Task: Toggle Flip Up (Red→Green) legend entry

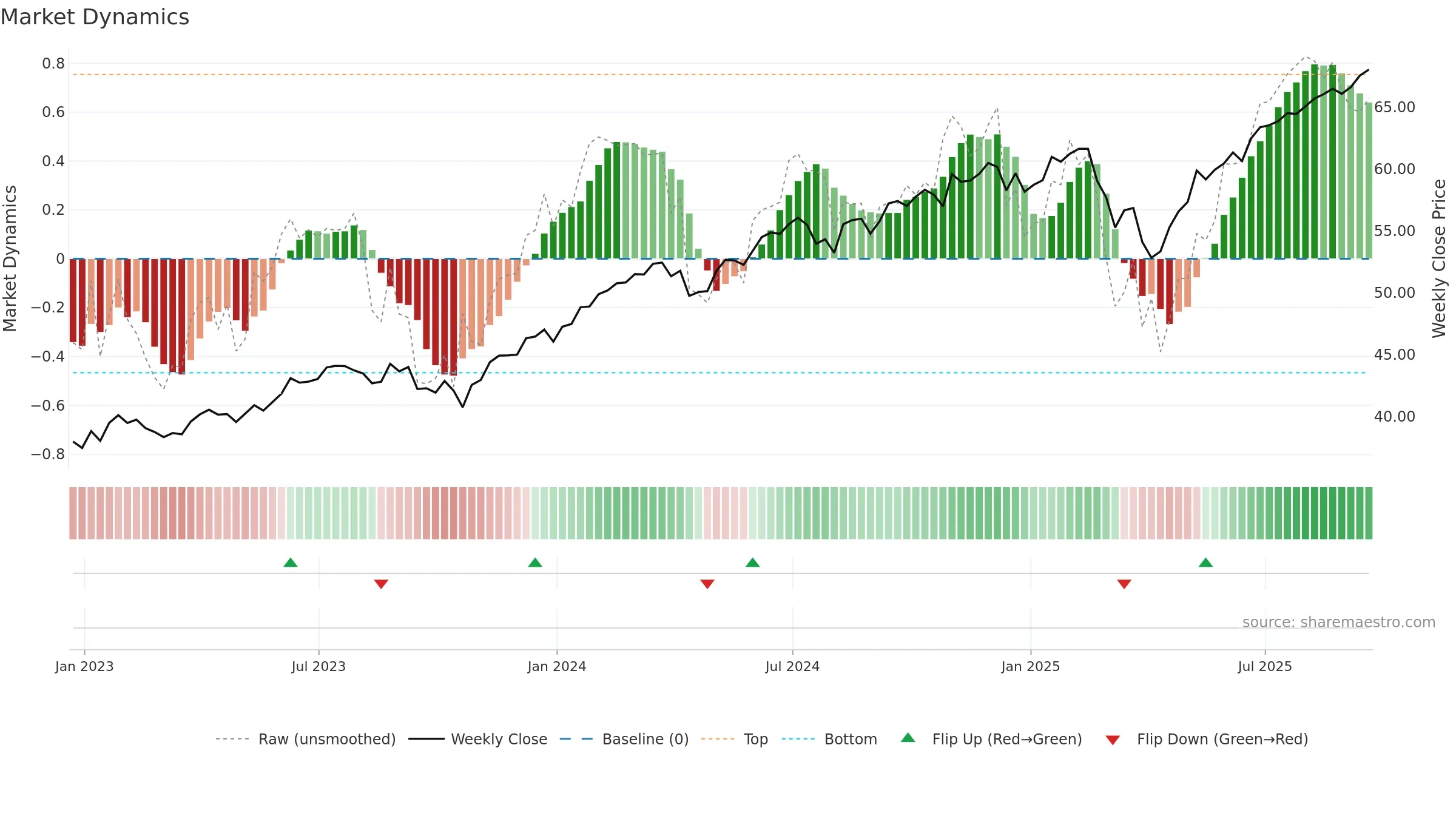Action: pyautogui.click(x=991, y=739)
